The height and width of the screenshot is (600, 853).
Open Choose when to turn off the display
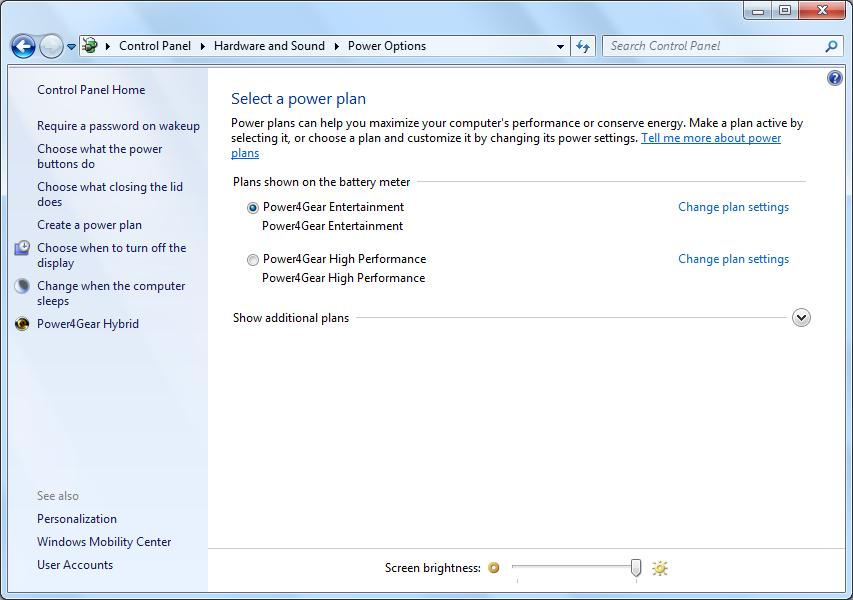pos(112,255)
